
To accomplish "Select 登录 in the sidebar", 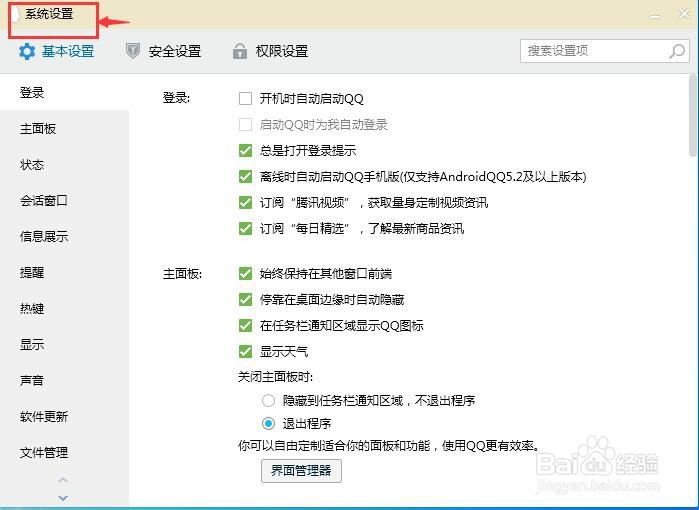I will (64, 93).
